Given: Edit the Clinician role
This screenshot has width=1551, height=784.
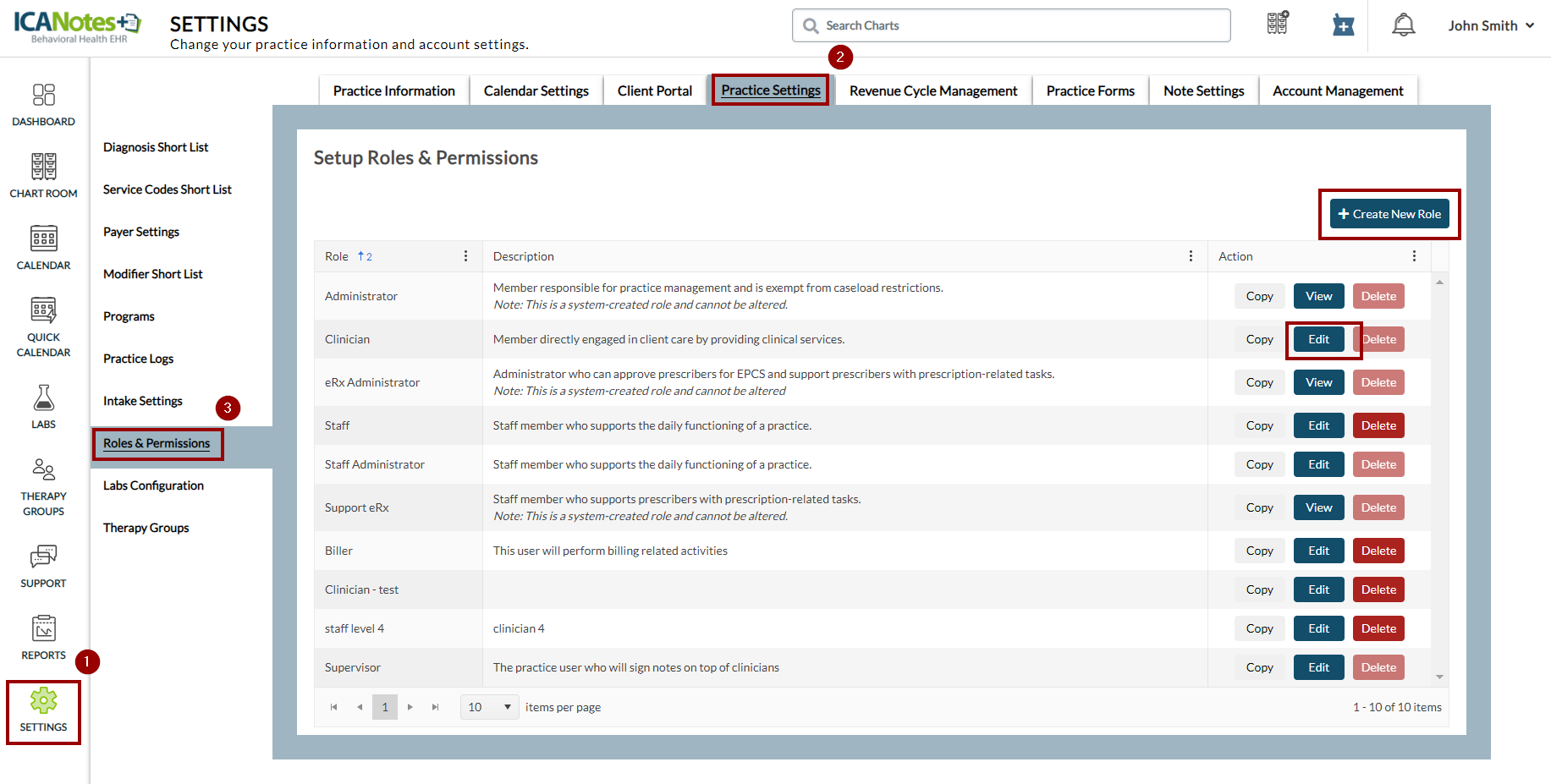Looking at the screenshot, I should point(1318,339).
